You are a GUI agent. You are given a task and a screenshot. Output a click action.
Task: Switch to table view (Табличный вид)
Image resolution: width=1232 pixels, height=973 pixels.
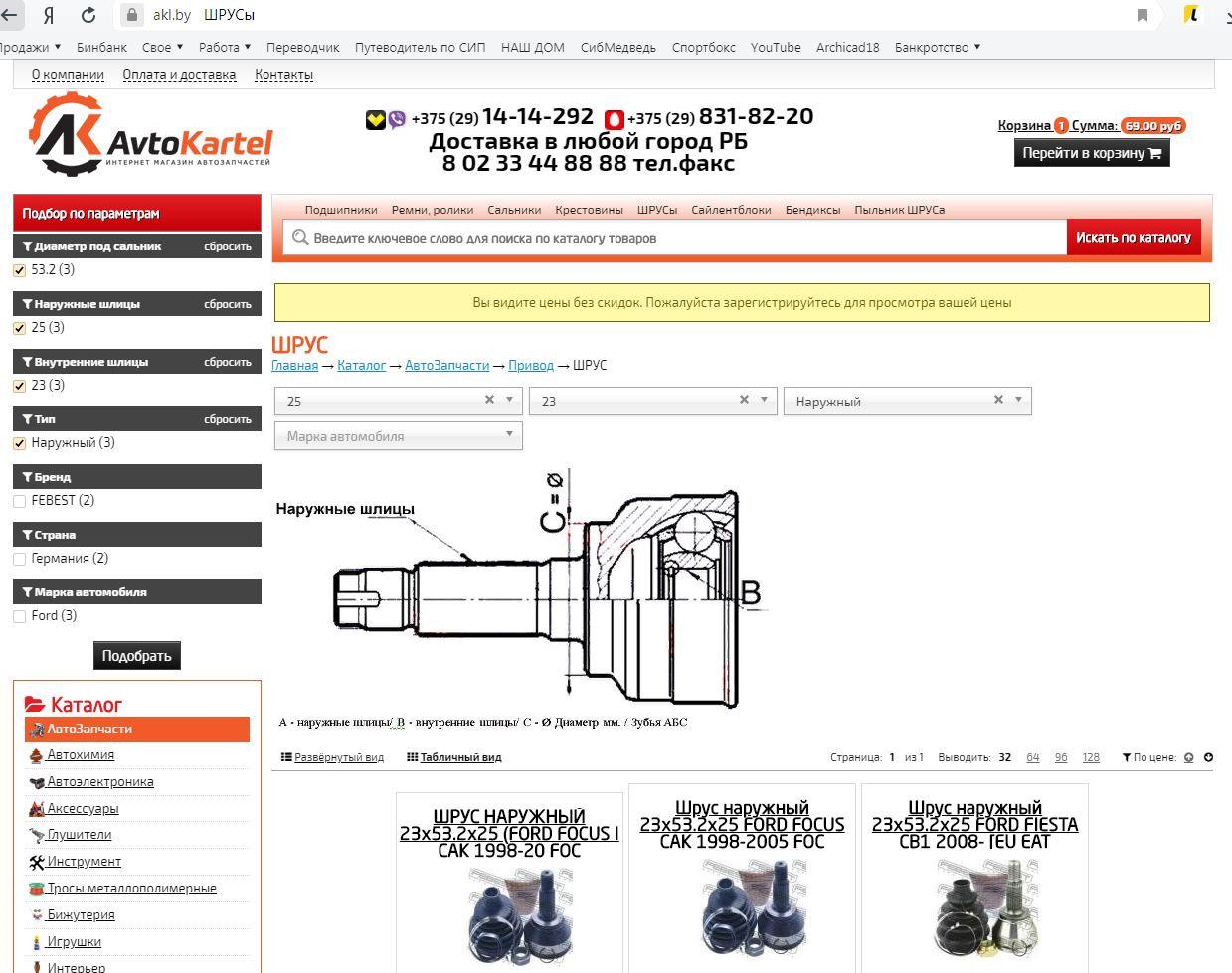[x=453, y=757]
